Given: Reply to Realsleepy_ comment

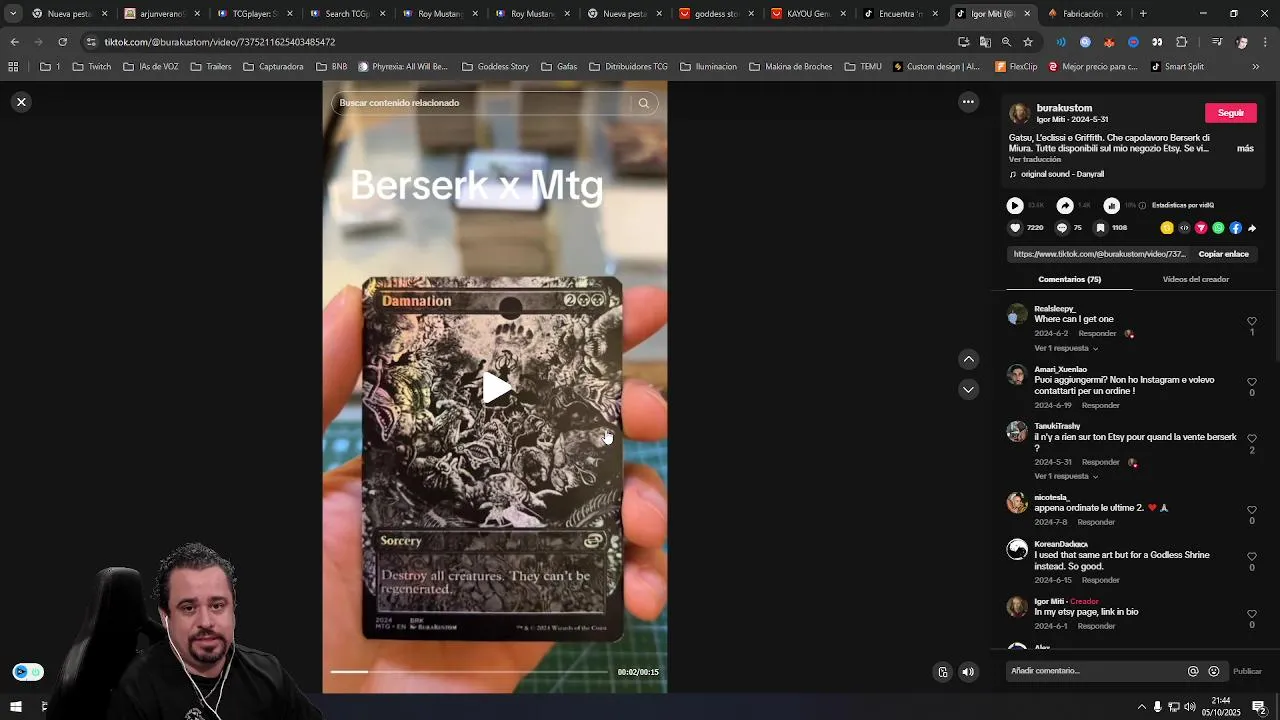Looking at the screenshot, I should [x=1097, y=333].
